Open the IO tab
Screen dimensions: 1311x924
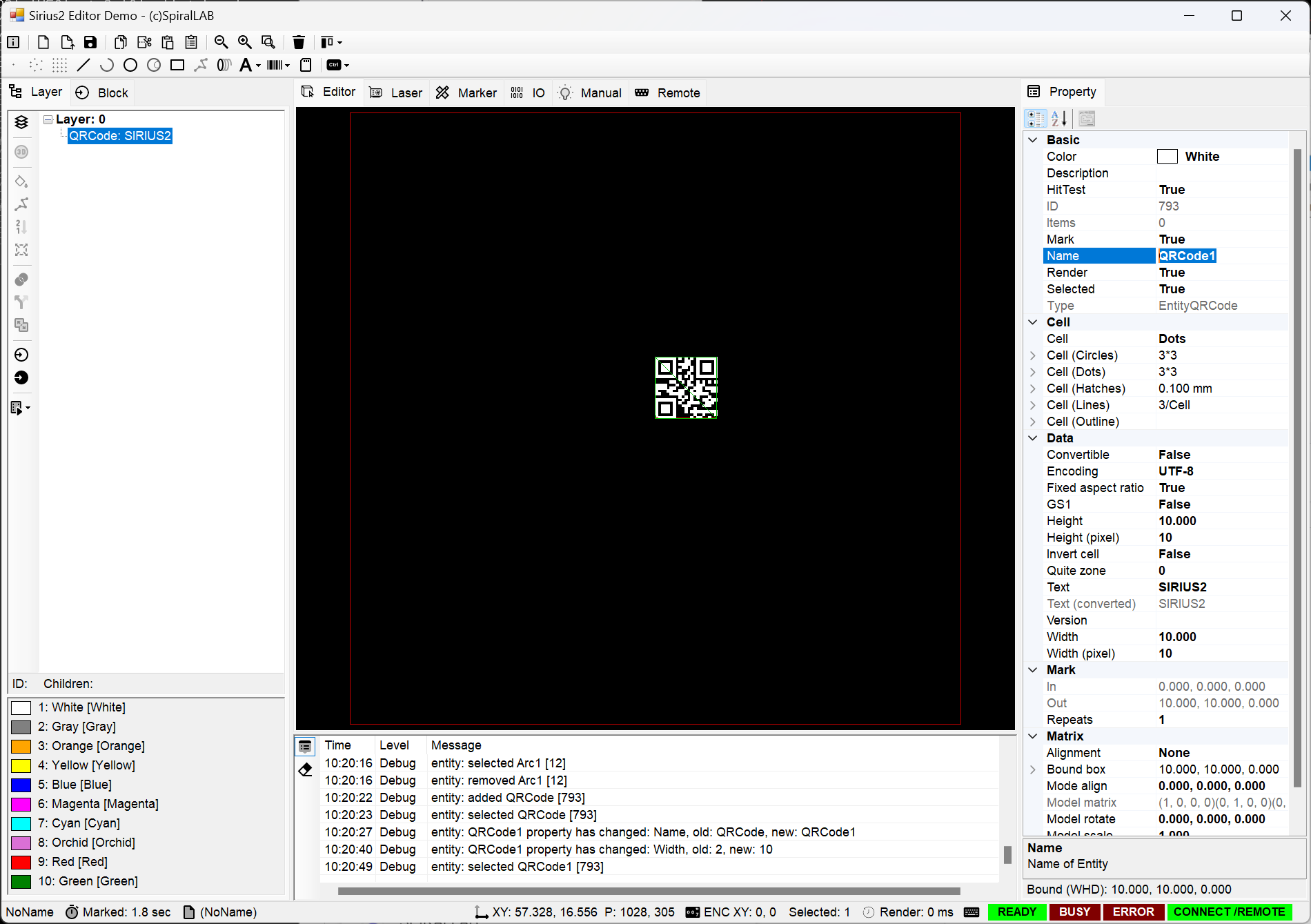click(528, 92)
